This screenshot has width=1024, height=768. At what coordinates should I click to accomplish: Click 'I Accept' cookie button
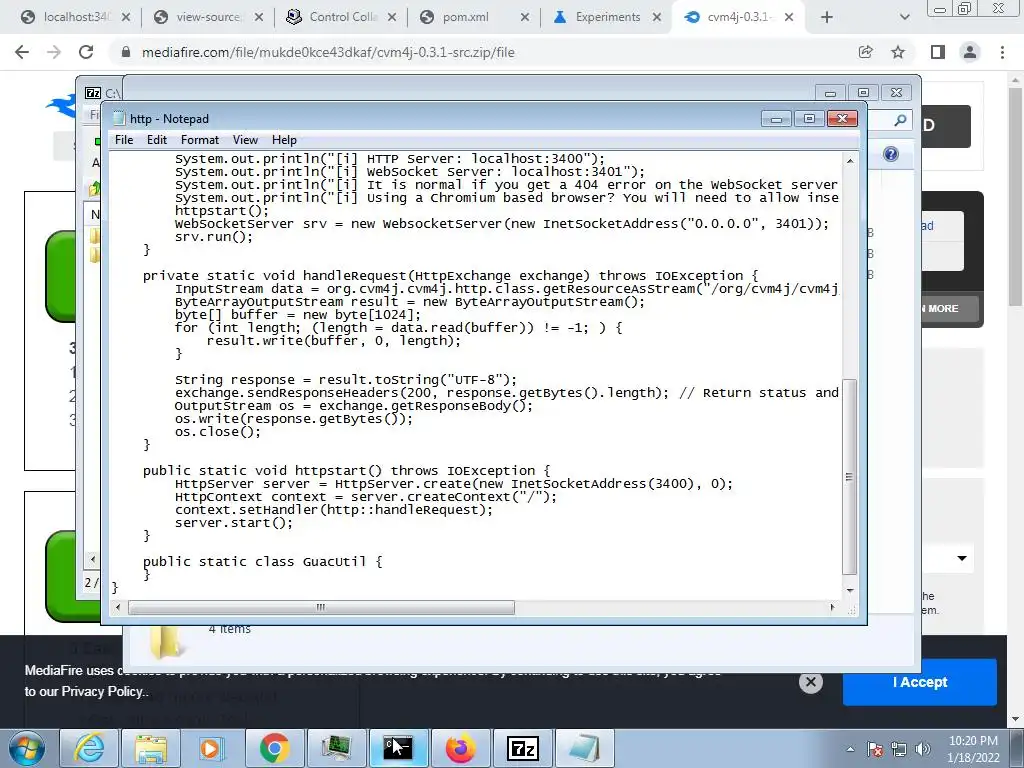[920, 682]
